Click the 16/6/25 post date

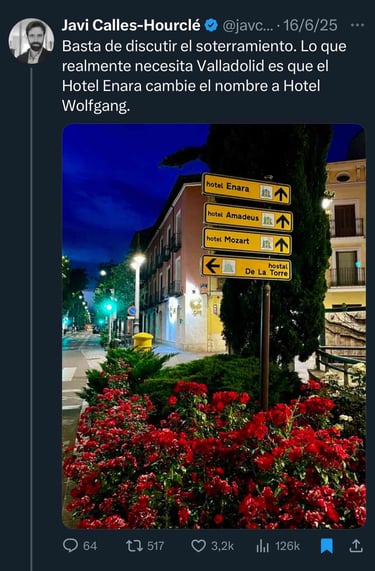pyautogui.click(x=310, y=25)
